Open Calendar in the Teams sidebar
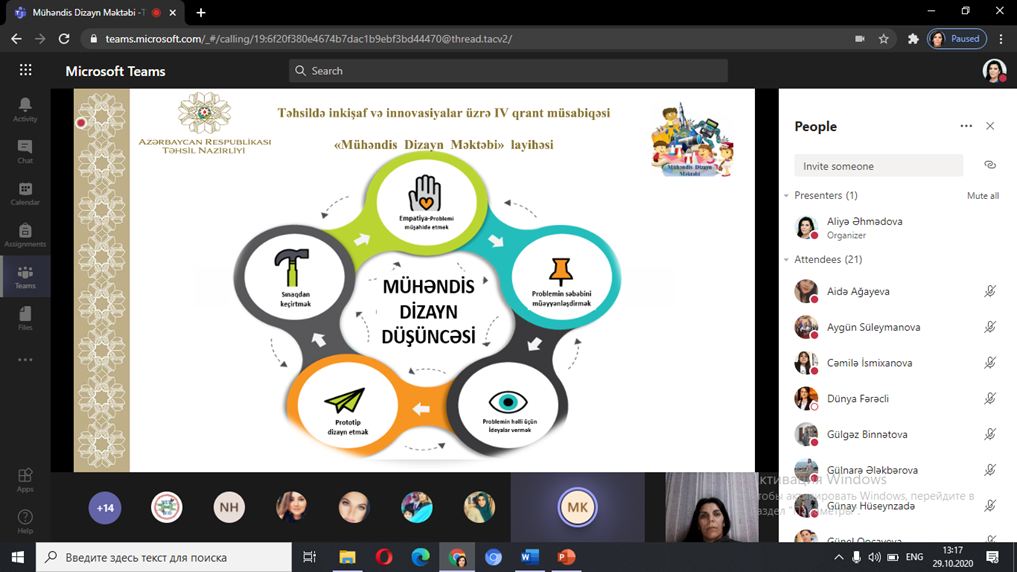 [x=25, y=194]
